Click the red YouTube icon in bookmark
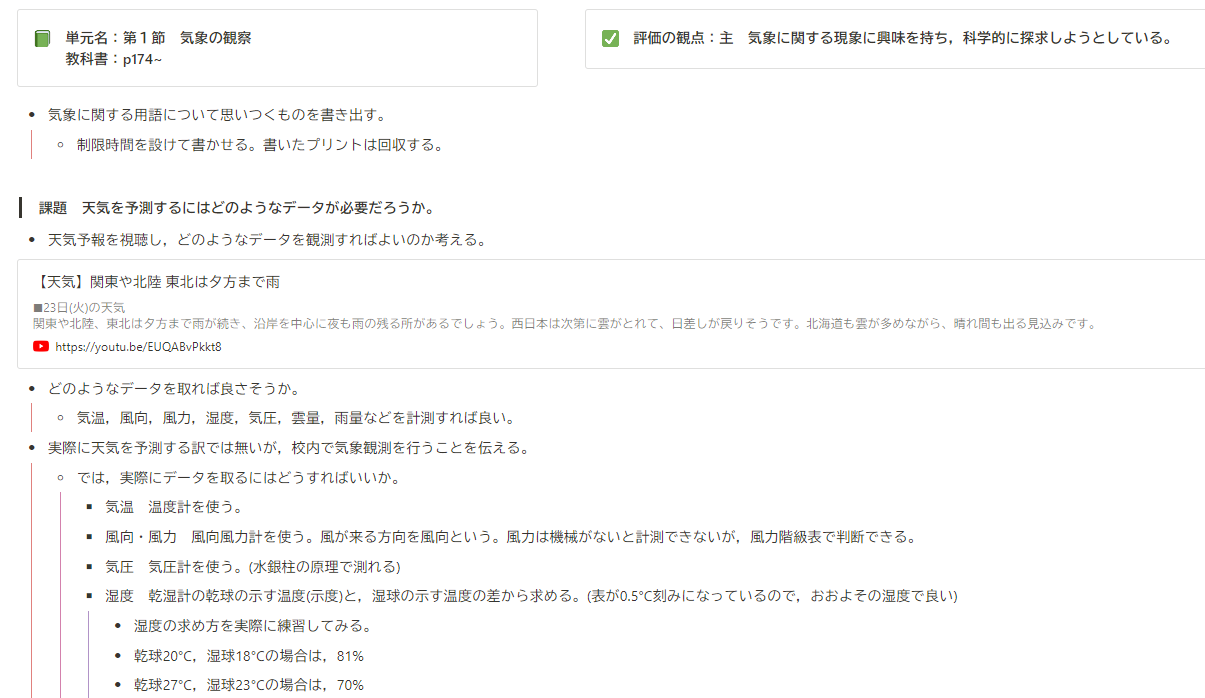The height and width of the screenshot is (698, 1205). (41, 347)
